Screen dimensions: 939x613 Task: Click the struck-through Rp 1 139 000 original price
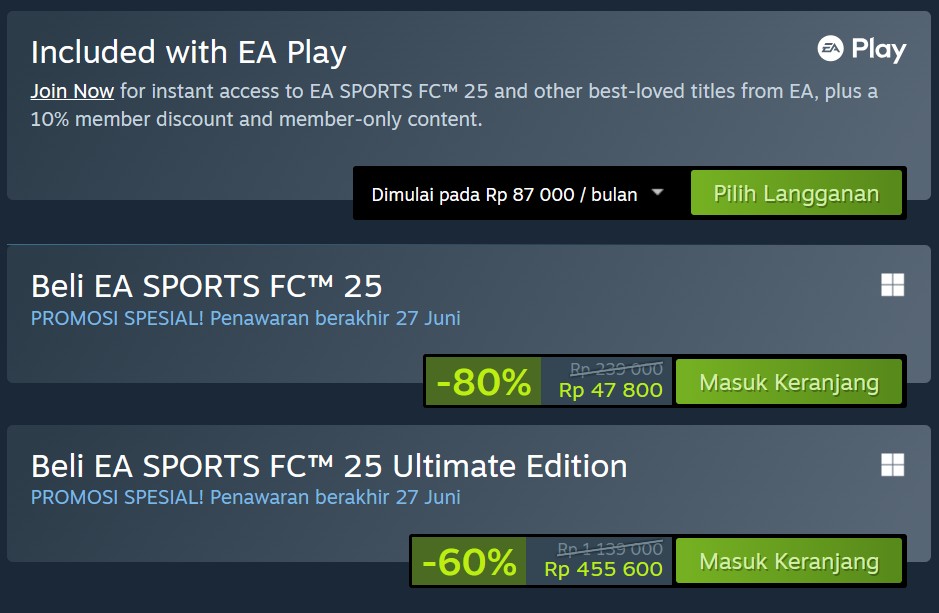pos(610,549)
